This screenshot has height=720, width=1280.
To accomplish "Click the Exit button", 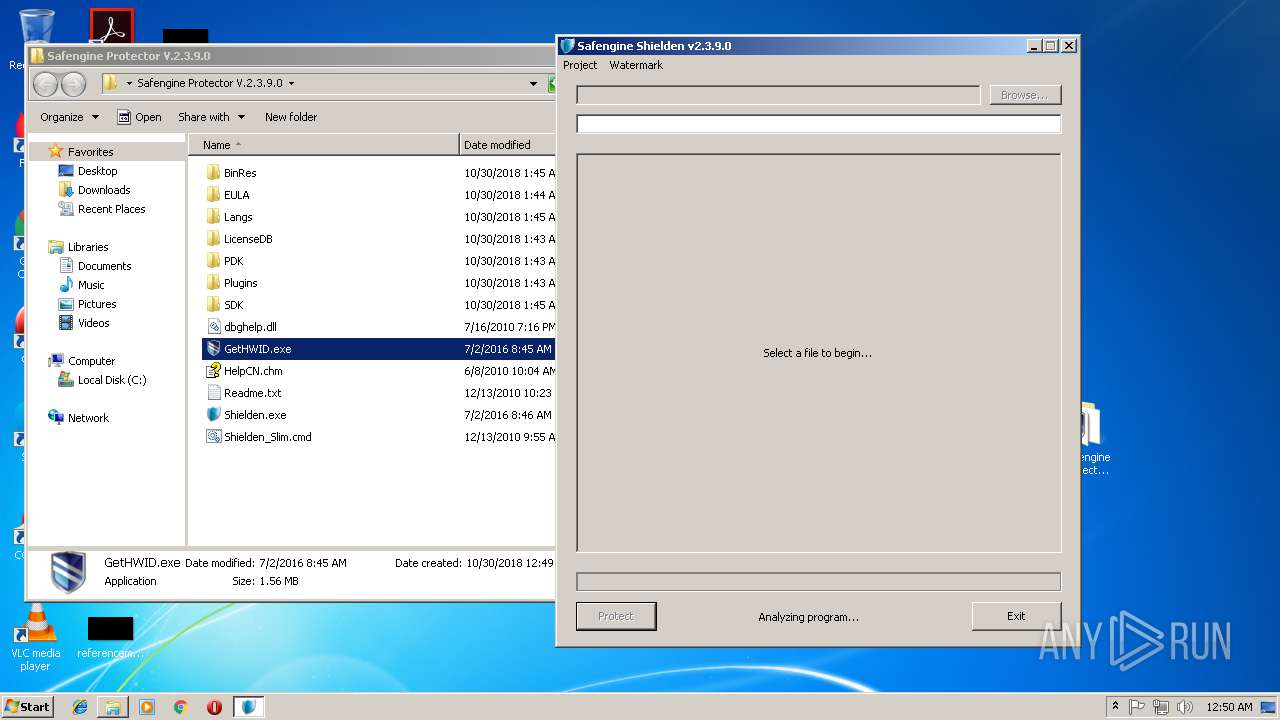I will [1016, 616].
